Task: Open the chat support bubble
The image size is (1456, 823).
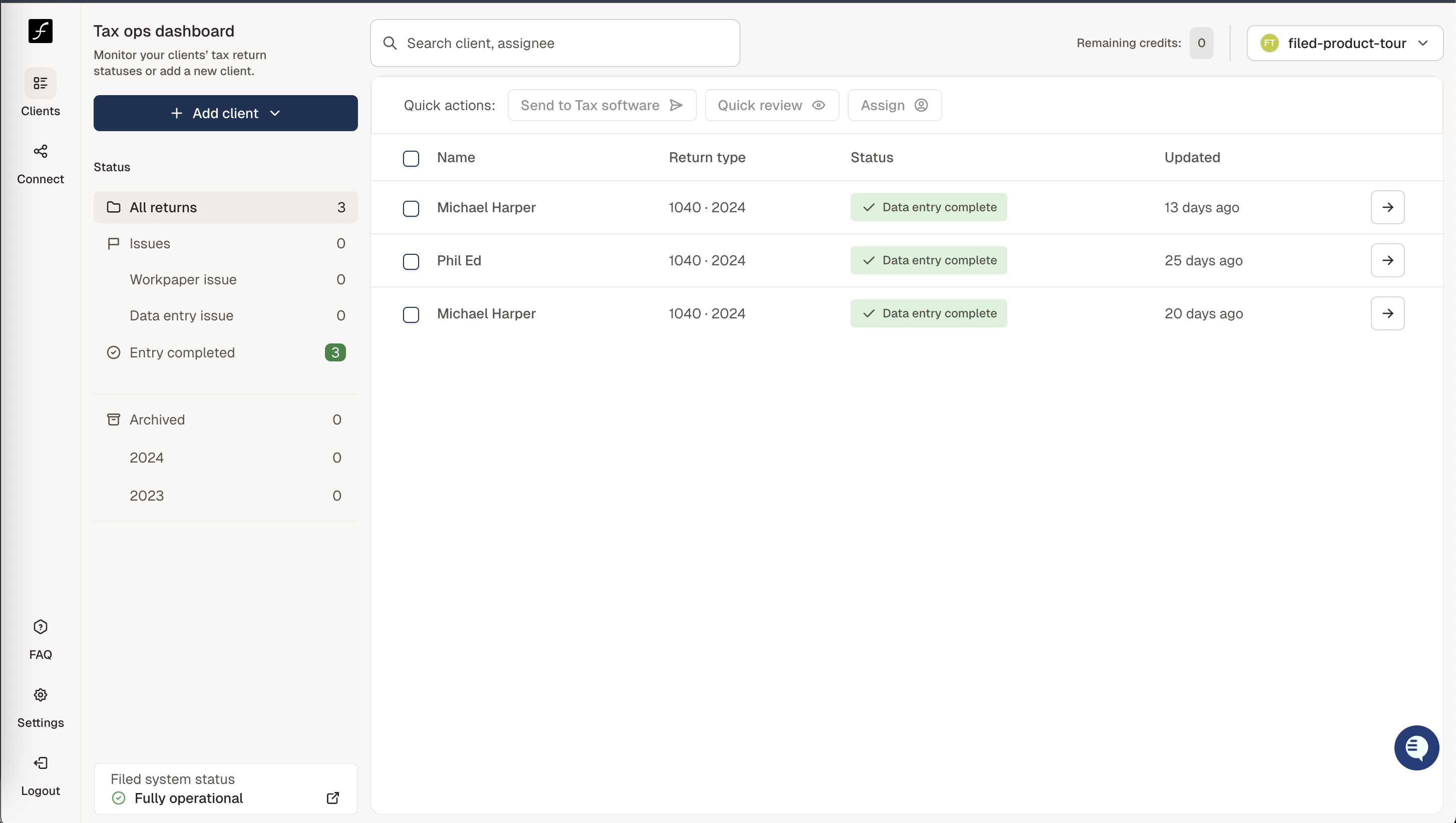Action: click(x=1416, y=747)
